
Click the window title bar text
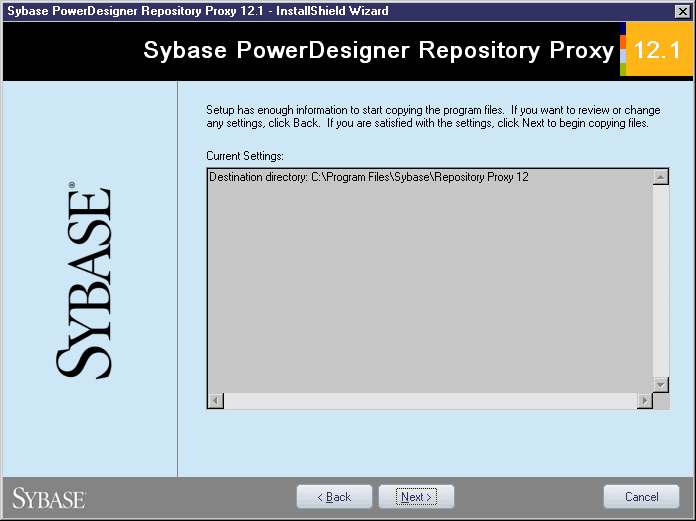pos(198,11)
